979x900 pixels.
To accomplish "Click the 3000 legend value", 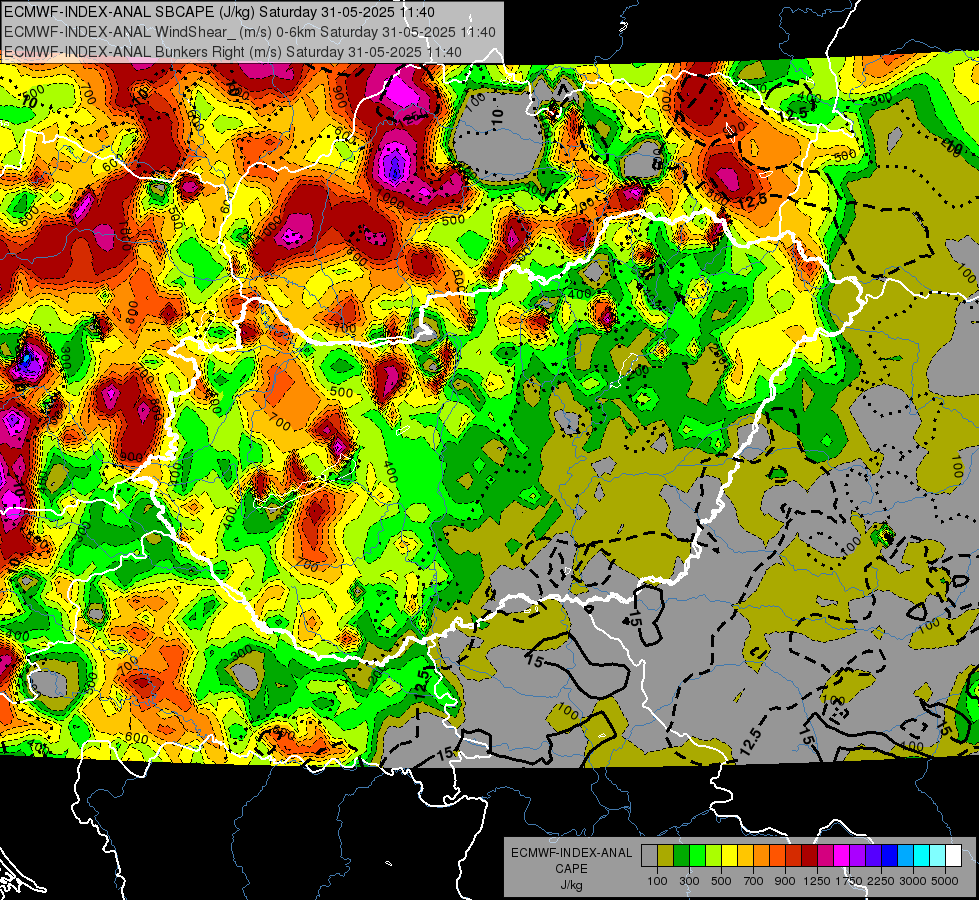I will click(913, 881).
